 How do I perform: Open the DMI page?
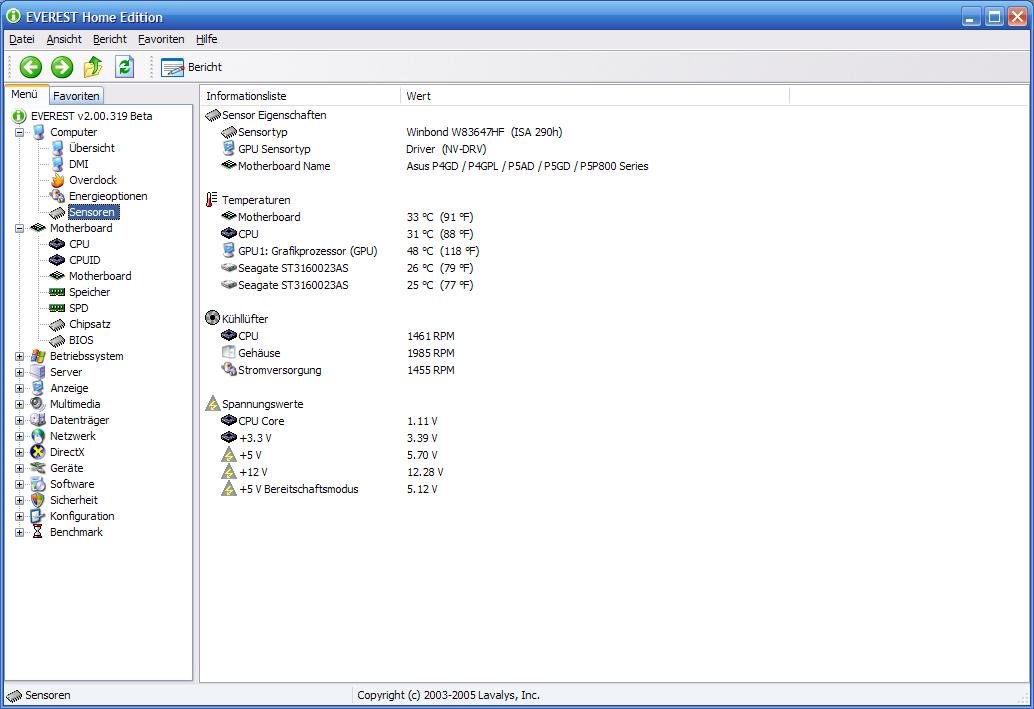click(78, 164)
